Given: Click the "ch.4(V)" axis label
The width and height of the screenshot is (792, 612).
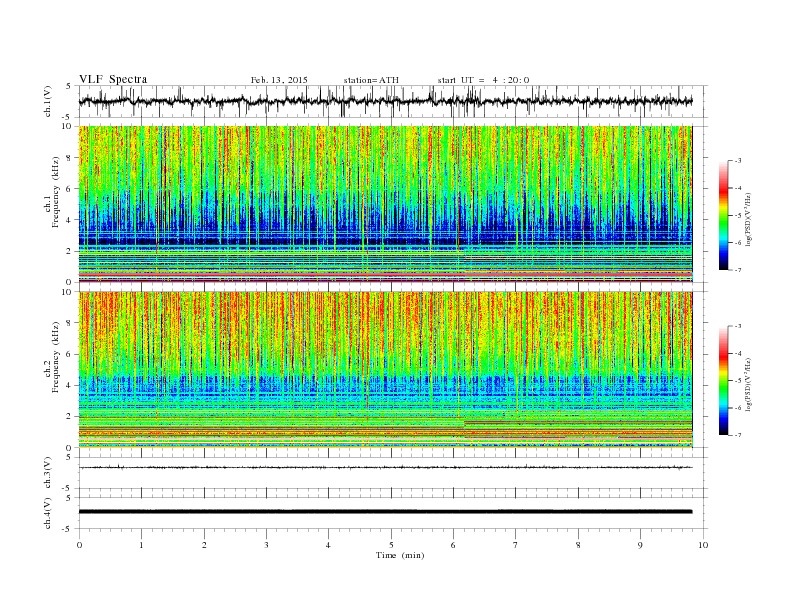Looking at the screenshot, I should pos(48,513).
